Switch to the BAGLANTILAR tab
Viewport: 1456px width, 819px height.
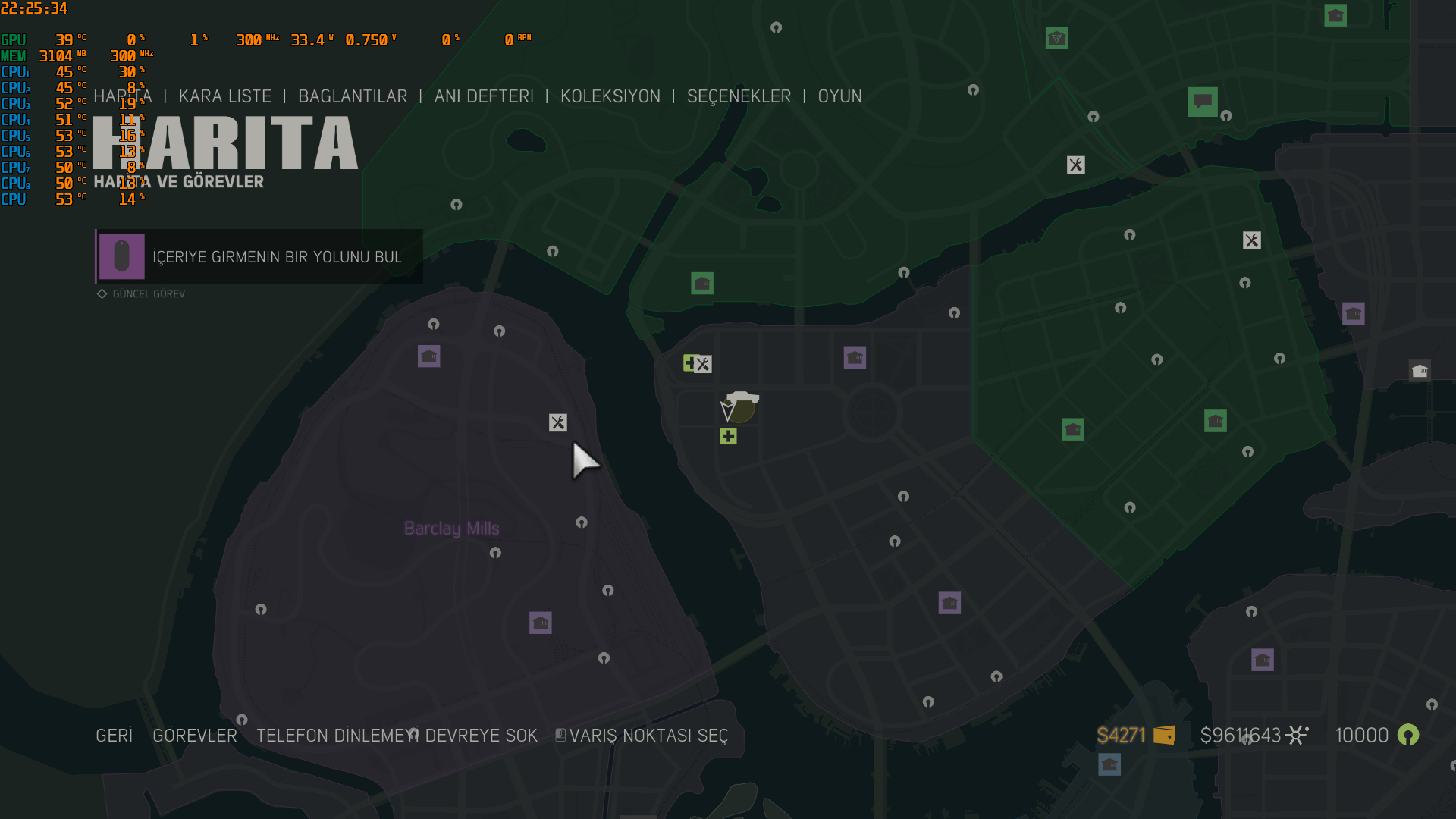pyautogui.click(x=353, y=96)
